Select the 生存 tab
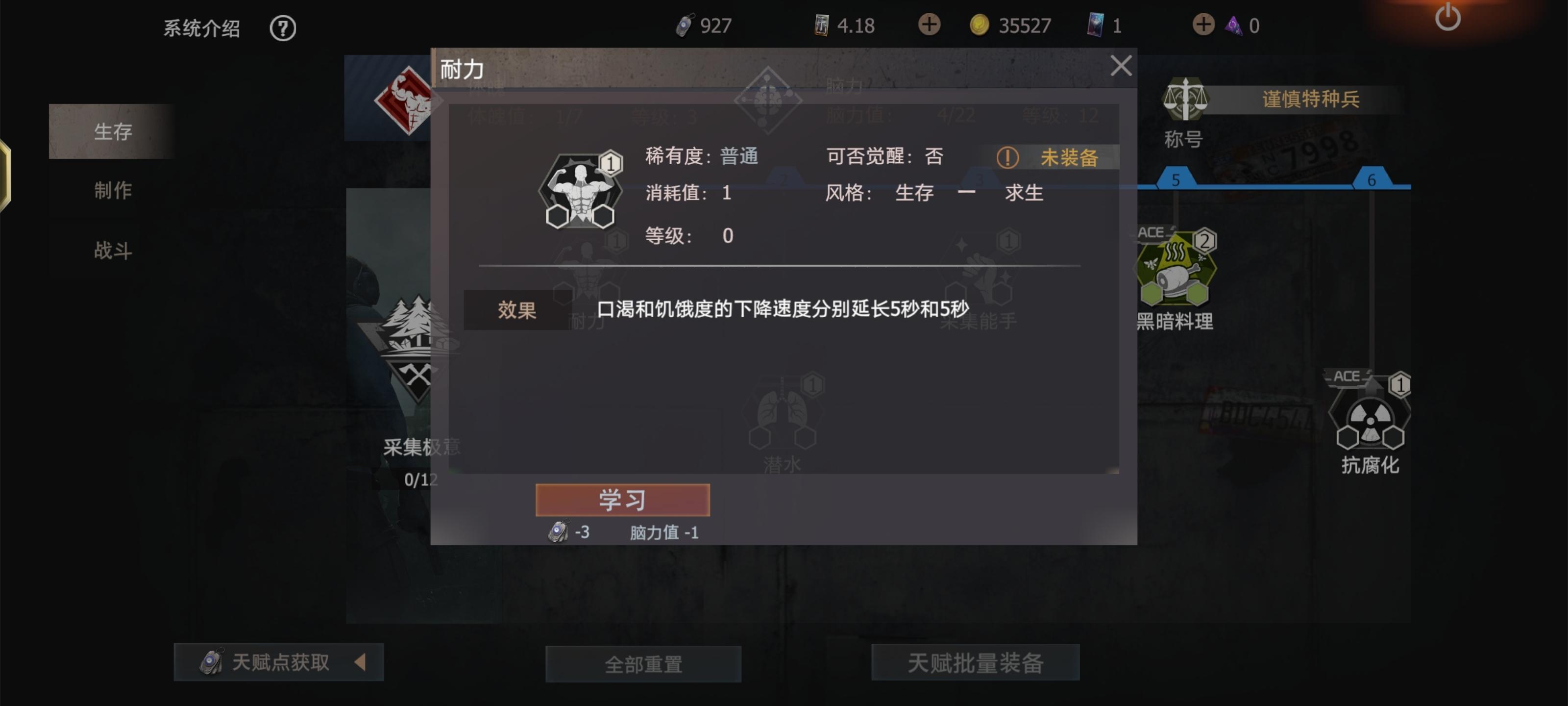The height and width of the screenshot is (706, 1568). [x=112, y=131]
